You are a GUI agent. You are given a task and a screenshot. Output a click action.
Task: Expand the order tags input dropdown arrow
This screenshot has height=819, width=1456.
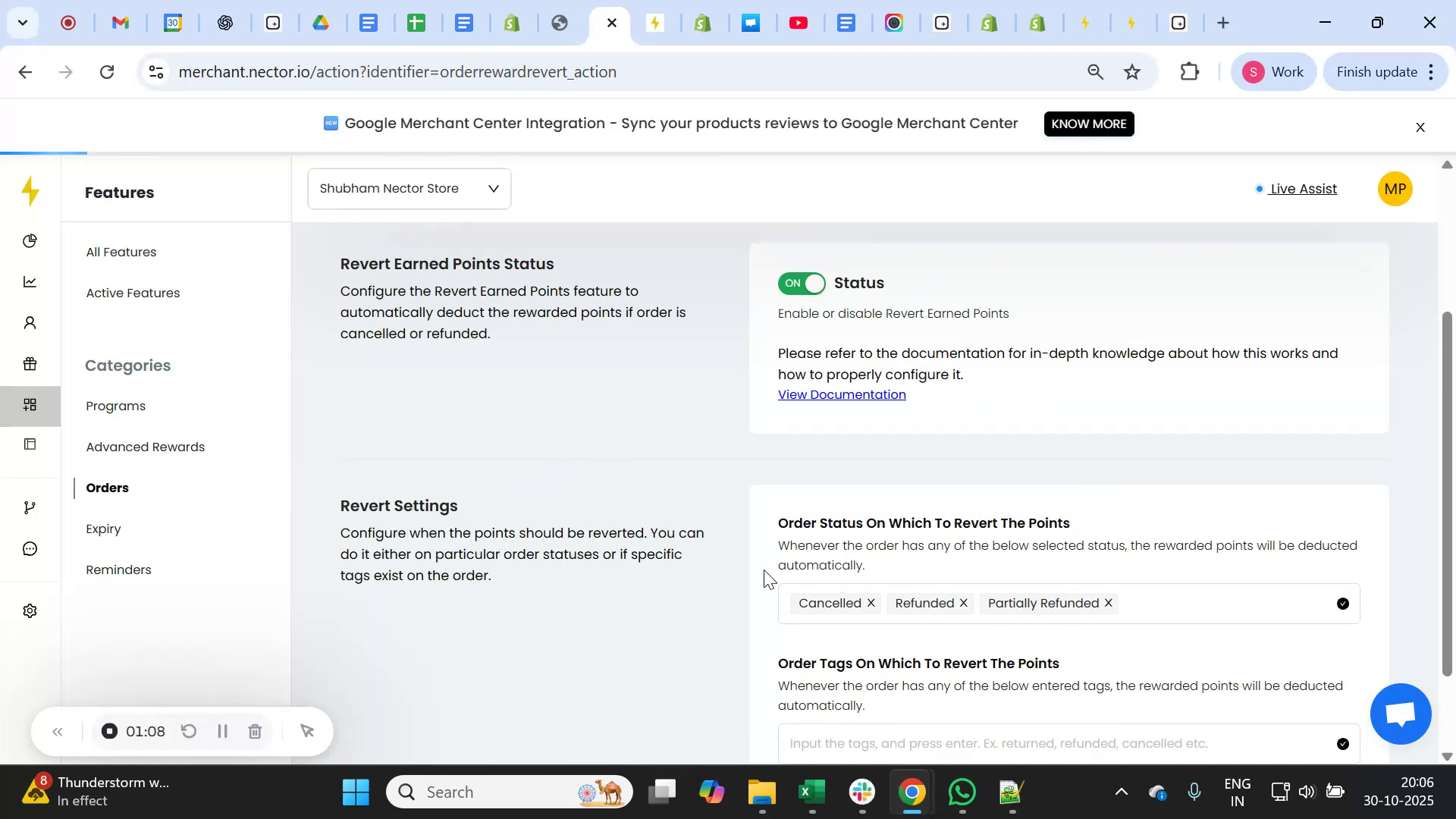click(x=1343, y=743)
